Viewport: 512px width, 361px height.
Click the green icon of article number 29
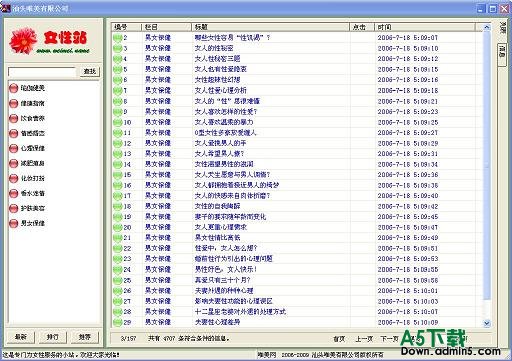click(117, 322)
